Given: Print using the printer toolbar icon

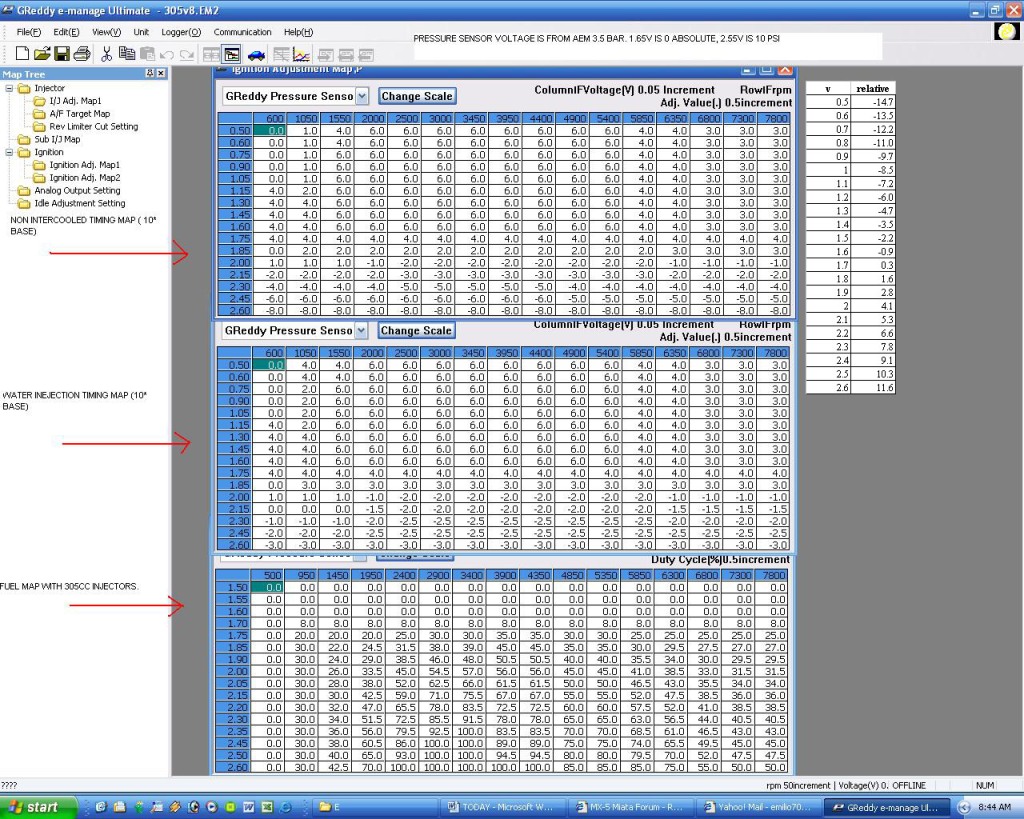Looking at the screenshot, I should pos(82,54).
